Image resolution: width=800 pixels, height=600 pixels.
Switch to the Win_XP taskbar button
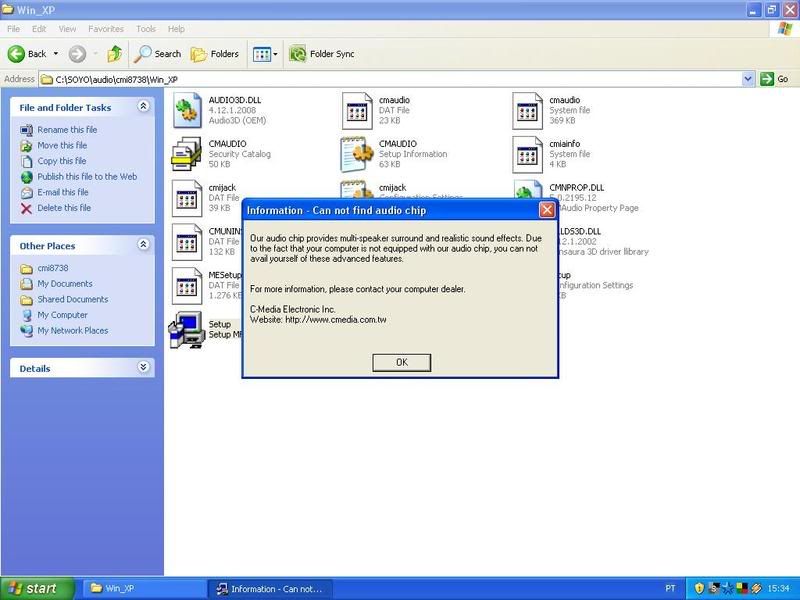144,589
